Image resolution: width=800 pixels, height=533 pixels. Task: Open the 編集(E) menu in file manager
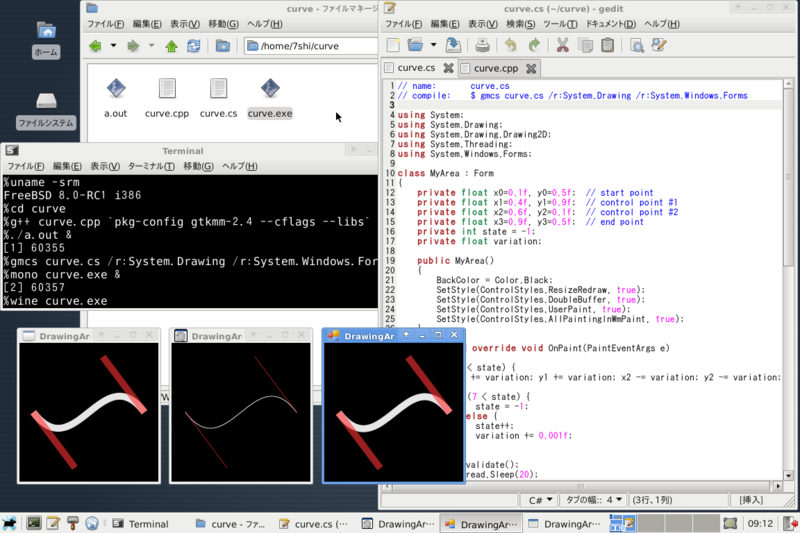tap(147, 24)
